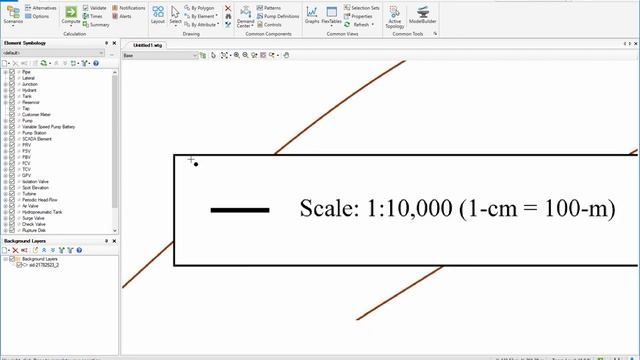Open Selection Sets manager
This screenshot has height=360, width=640.
pos(362,8)
